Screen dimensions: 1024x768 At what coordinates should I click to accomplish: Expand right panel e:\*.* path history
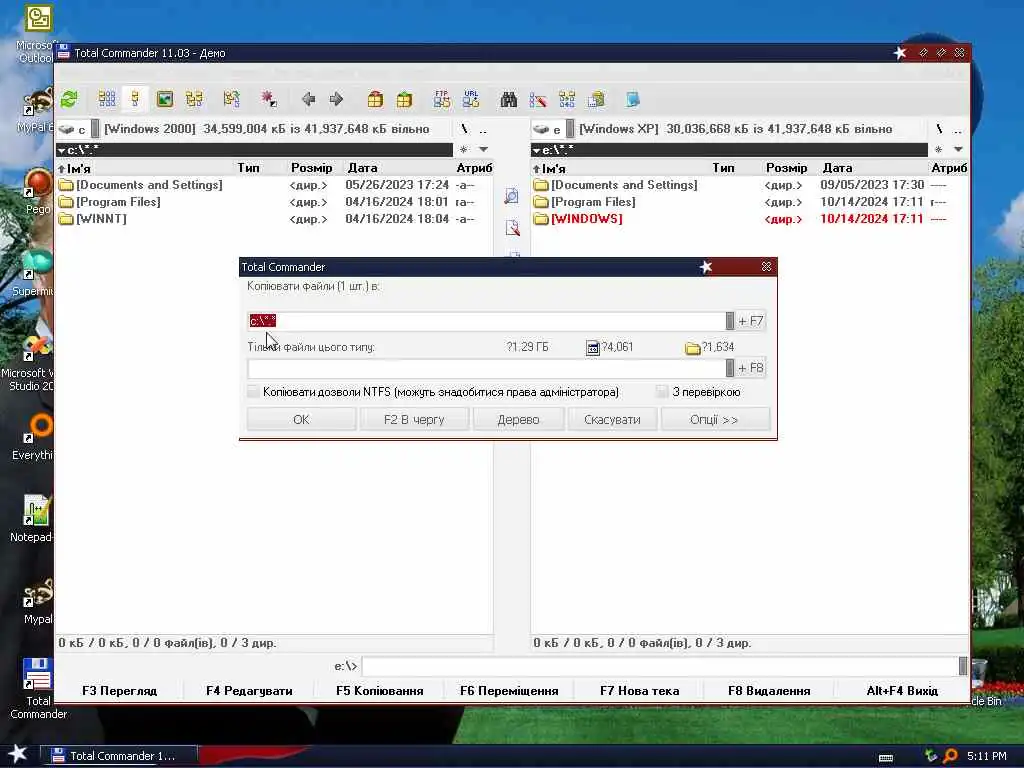[x=537, y=151]
